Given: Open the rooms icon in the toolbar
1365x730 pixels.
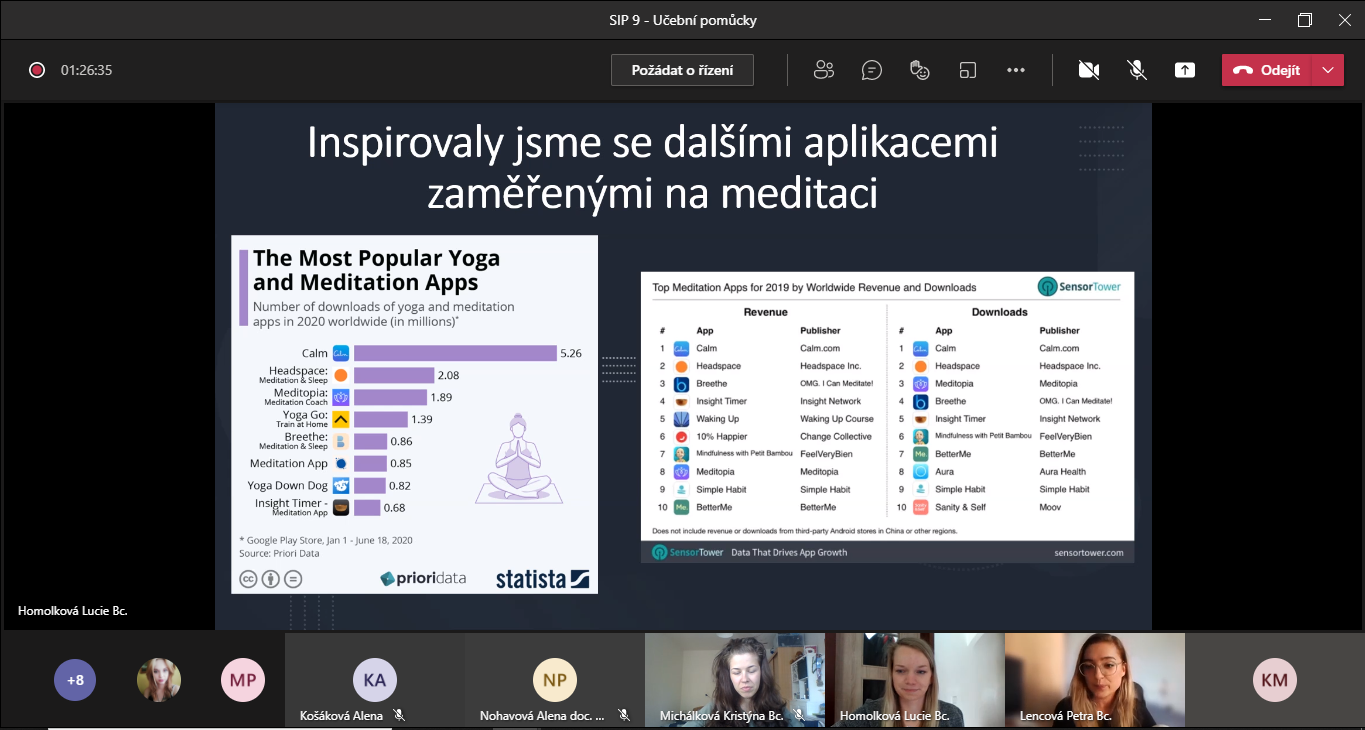Looking at the screenshot, I should [967, 70].
